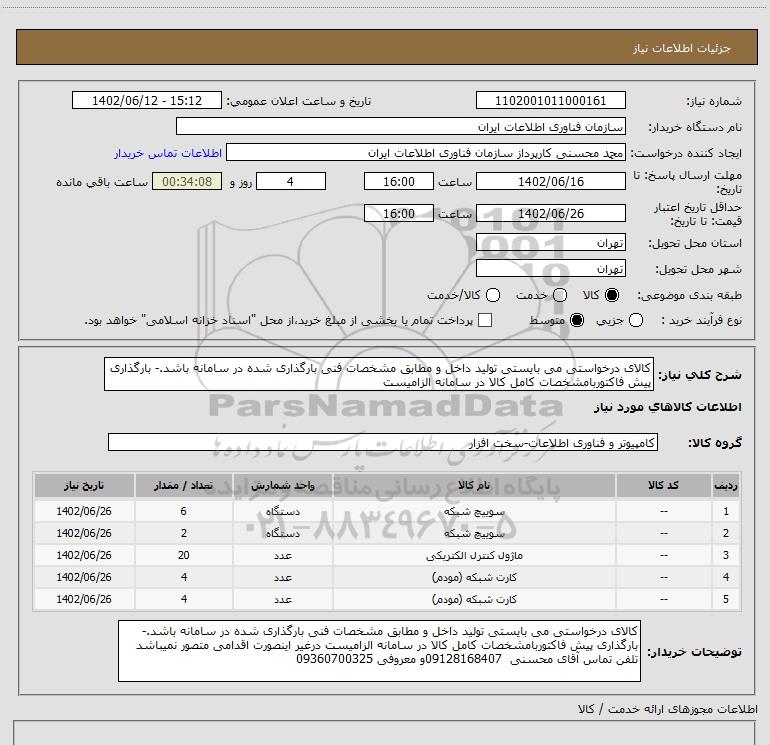
Task: Click the گروه کالا field کامپیوتر و فناوری
Action: tap(383, 442)
